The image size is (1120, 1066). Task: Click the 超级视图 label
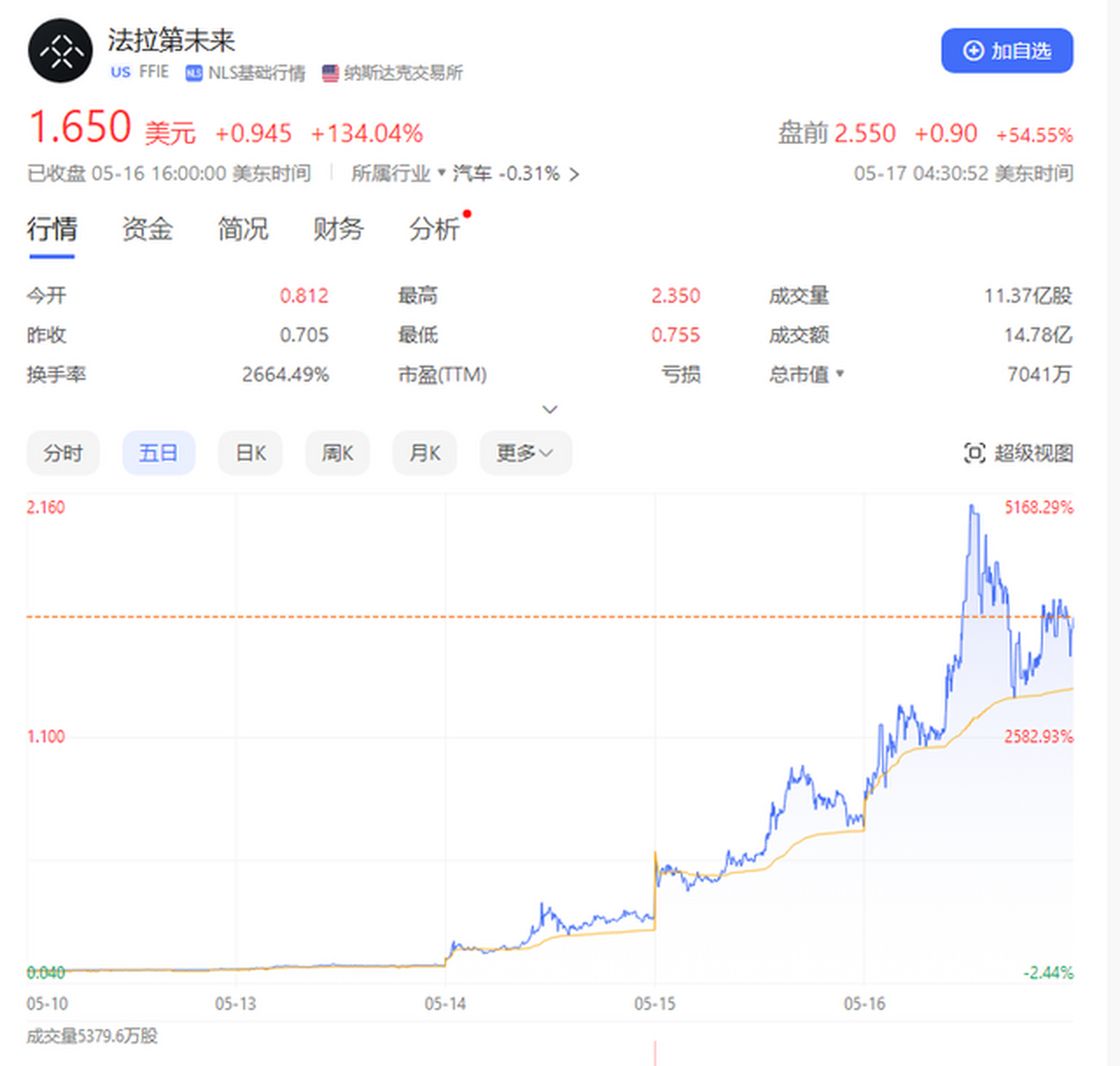click(x=1033, y=453)
